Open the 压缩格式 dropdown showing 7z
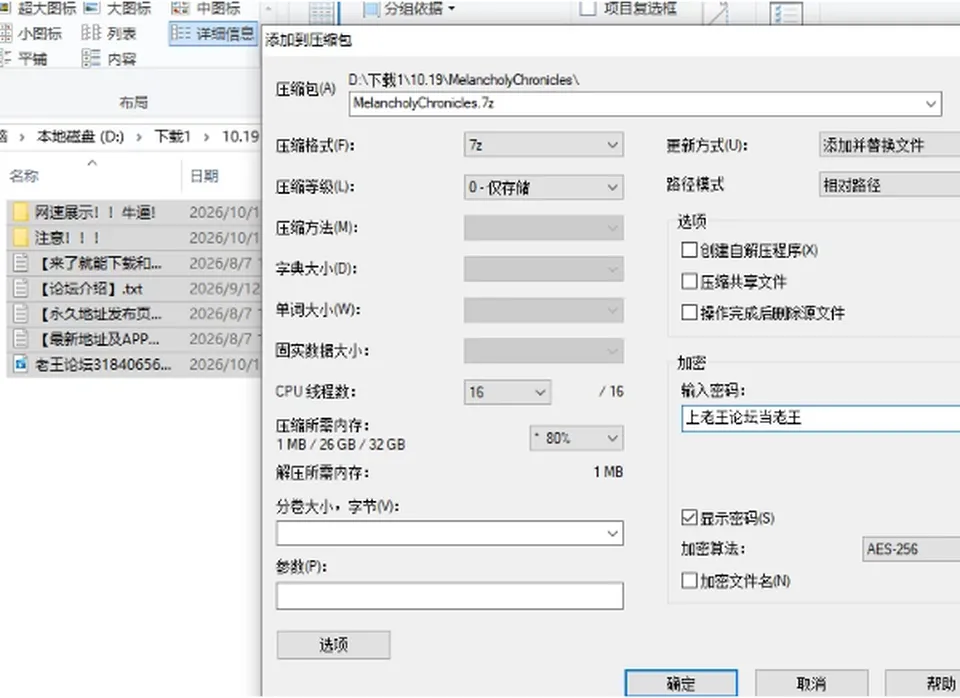The width and height of the screenshot is (960, 698). (544, 145)
